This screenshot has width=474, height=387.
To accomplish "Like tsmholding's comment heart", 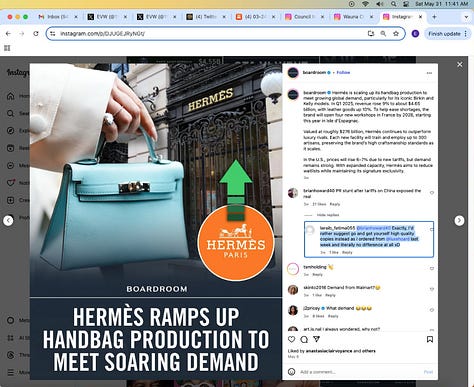I will pos(432,268).
